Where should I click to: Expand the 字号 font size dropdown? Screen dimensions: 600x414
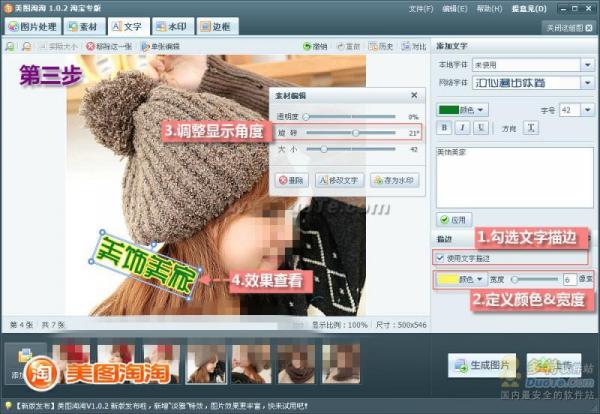pyautogui.click(x=587, y=110)
